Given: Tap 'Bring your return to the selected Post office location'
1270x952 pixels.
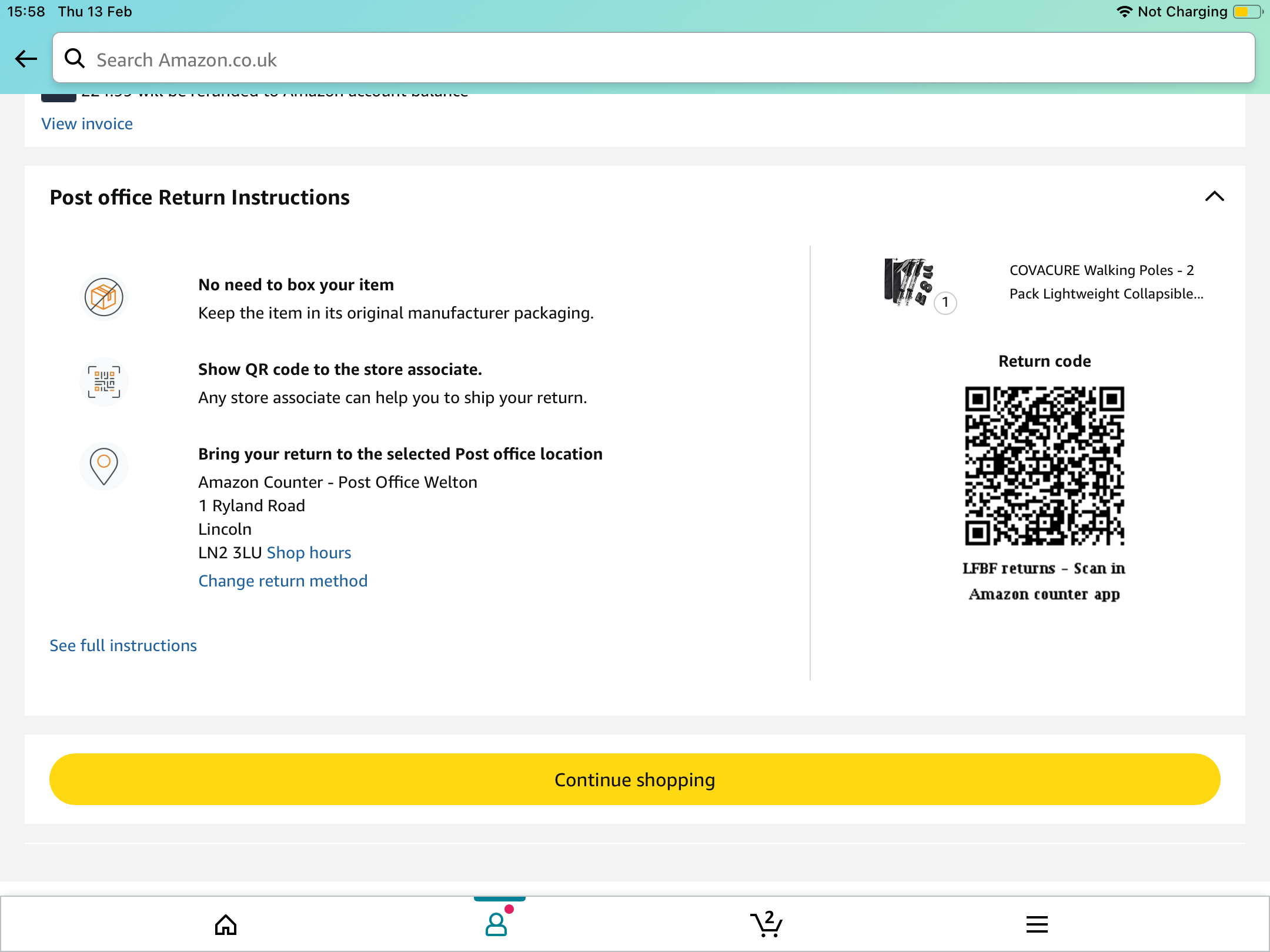Looking at the screenshot, I should click(x=400, y=454).
